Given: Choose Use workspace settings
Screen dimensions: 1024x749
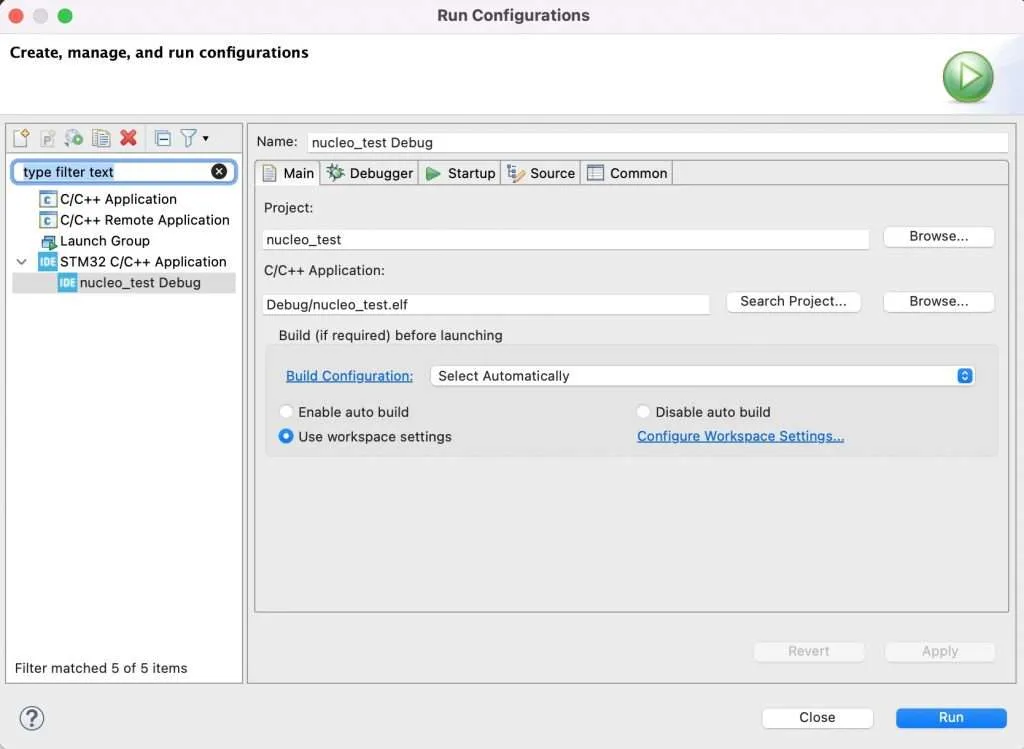Looking at the screenshot, I should tap(287, 436).
